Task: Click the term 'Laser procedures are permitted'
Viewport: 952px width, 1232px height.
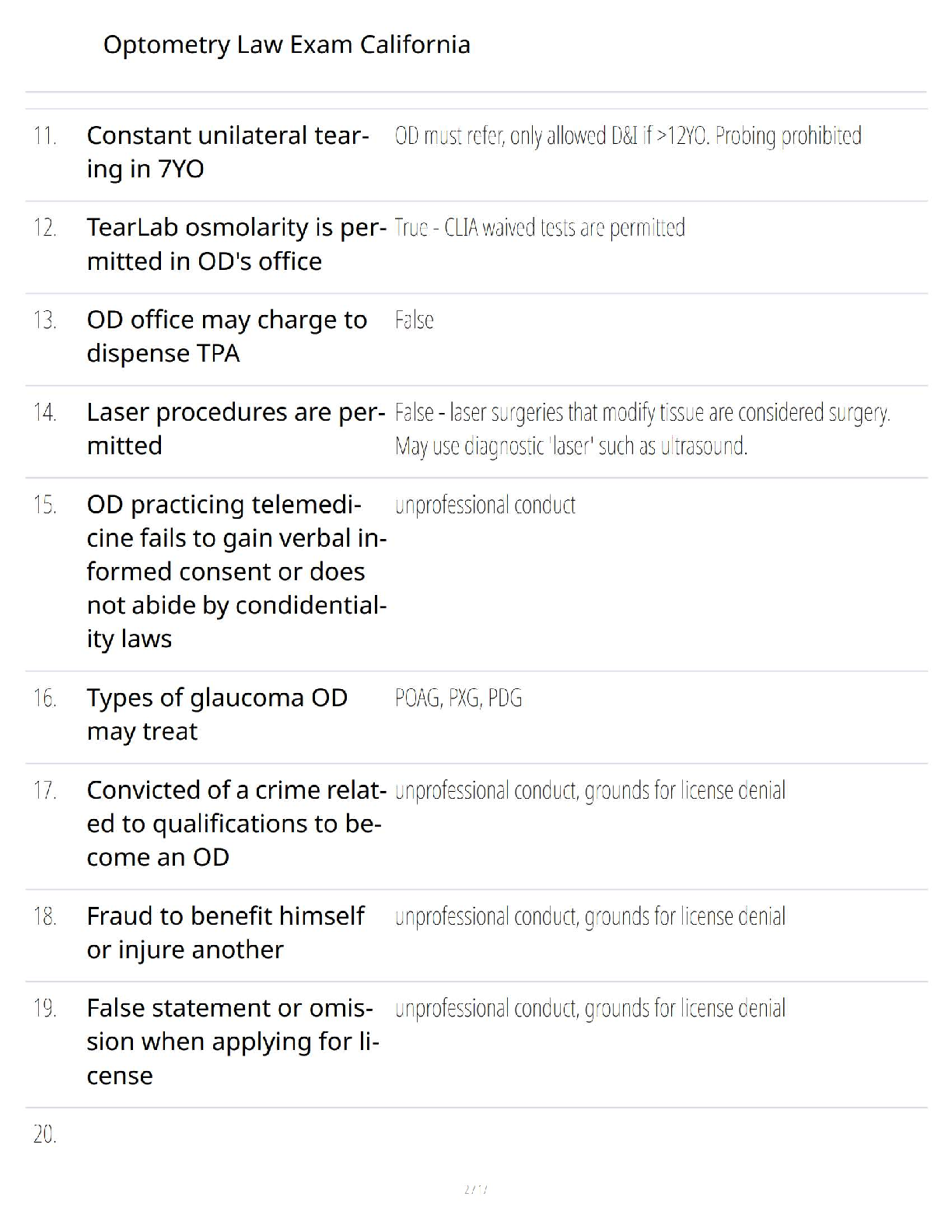Action: pyautogui.click(x=236, y=429)
